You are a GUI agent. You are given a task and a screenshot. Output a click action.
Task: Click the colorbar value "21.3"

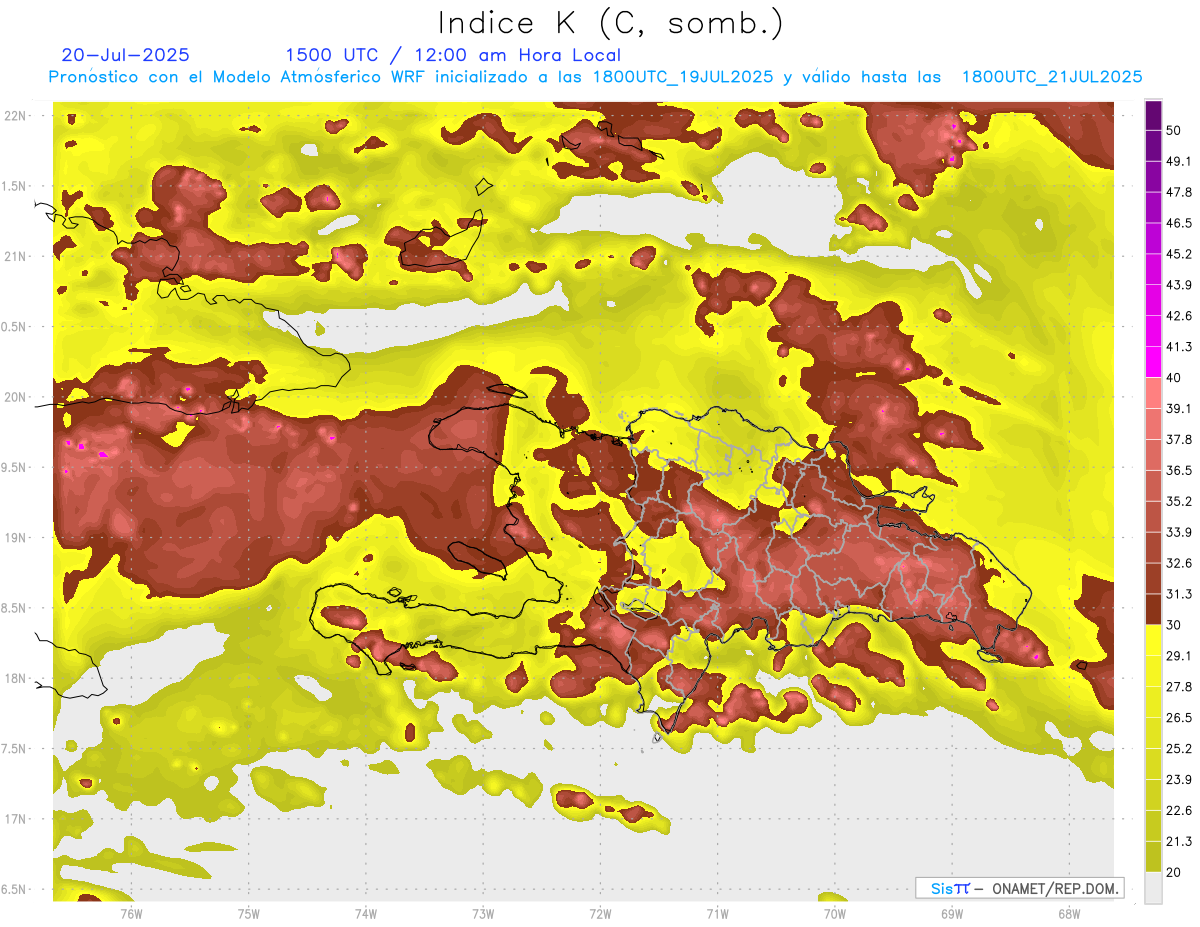(x=1178, y=842)
